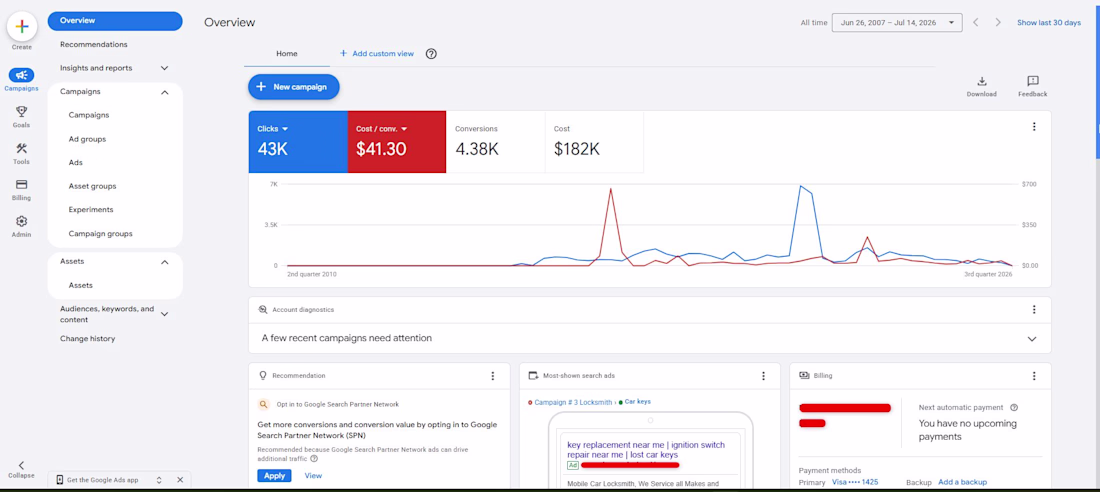Click Add a backup payment link
Screen dimensions: 1100x492
coord(962,482)
